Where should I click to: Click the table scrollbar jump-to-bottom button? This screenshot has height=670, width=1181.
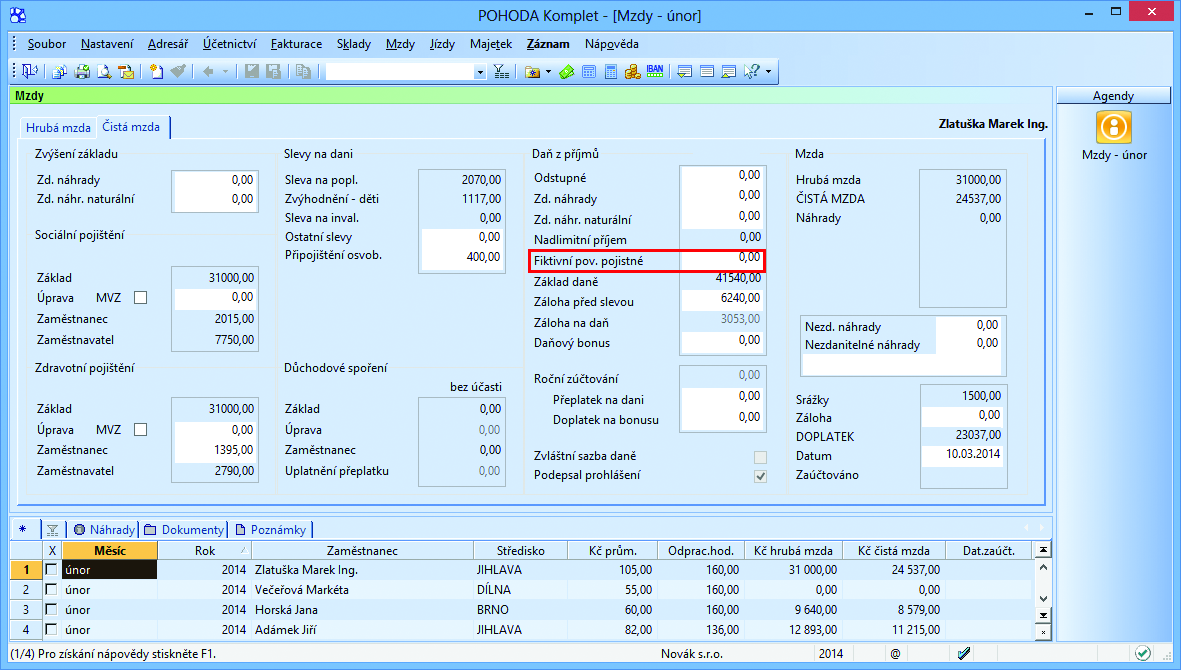[1043, 615]
